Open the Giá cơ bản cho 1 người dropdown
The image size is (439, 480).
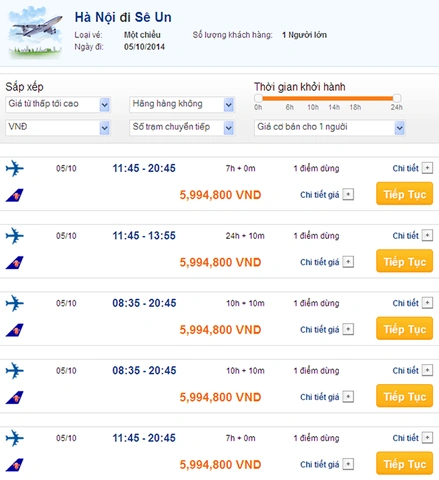coord(330,128)
